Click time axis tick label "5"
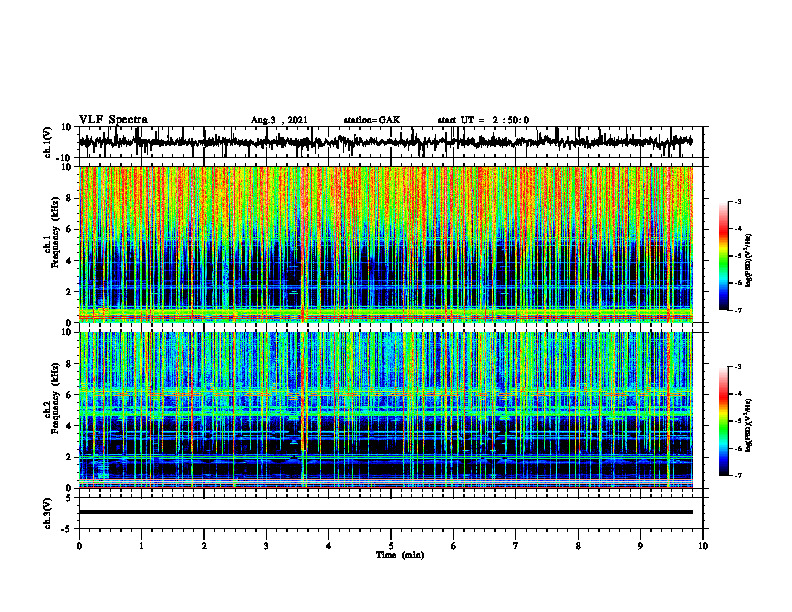Viewport: 792px width, 612px height. pyautogui.click(x=391, y=546)
